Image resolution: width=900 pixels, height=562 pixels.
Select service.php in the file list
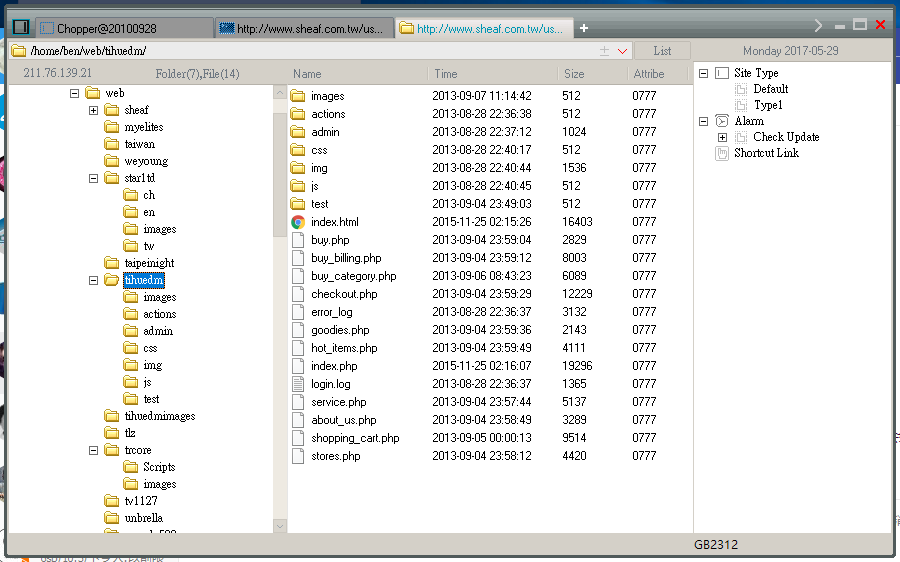(x=339, y=402)
